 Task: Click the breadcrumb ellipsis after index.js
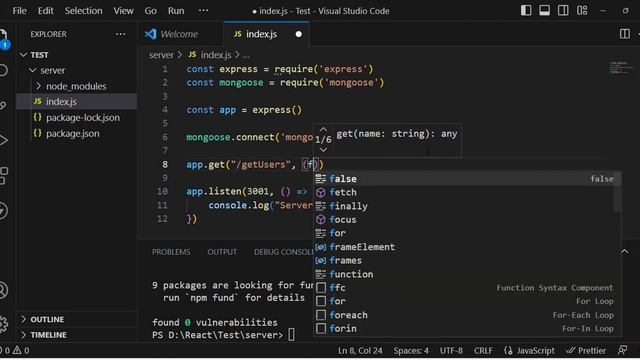(x=246, y=55)
